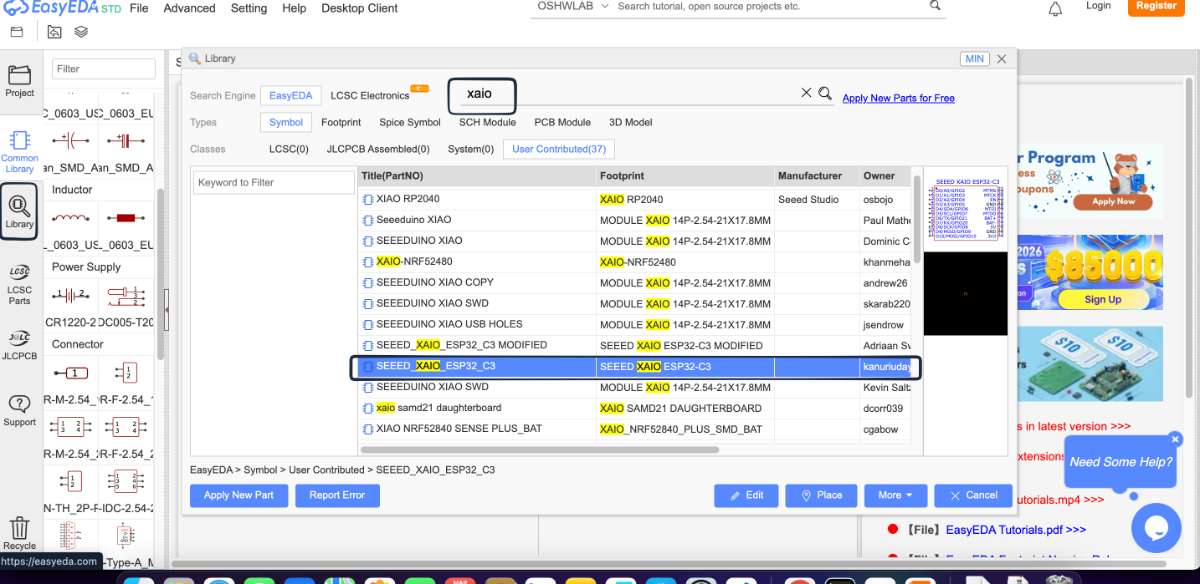This screenshot has width=1200, height=584.
Task: Collapse the left panel with arrow handle
Action: [x=166, y=311]
